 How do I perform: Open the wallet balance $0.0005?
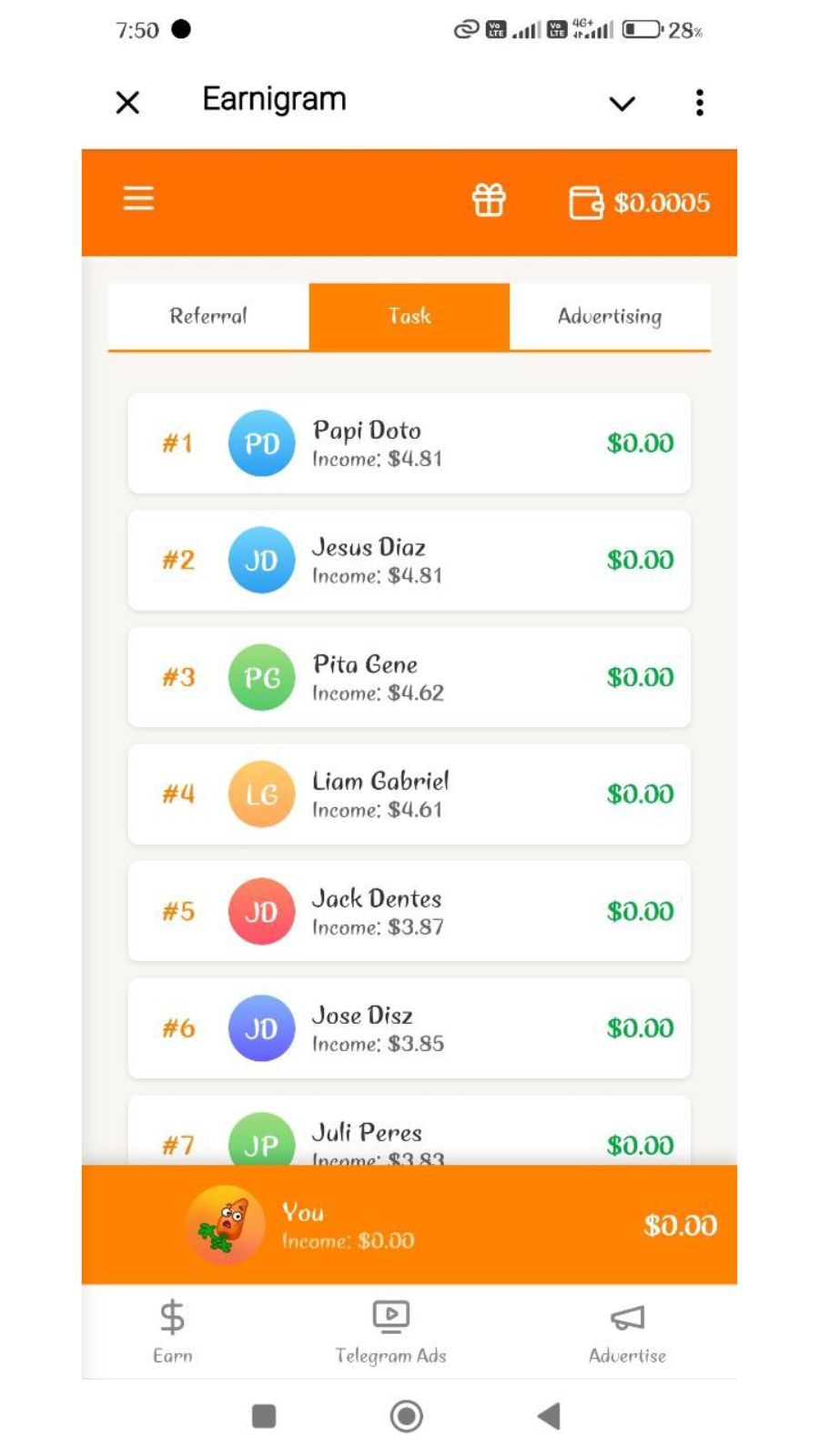tap(640, 202)
